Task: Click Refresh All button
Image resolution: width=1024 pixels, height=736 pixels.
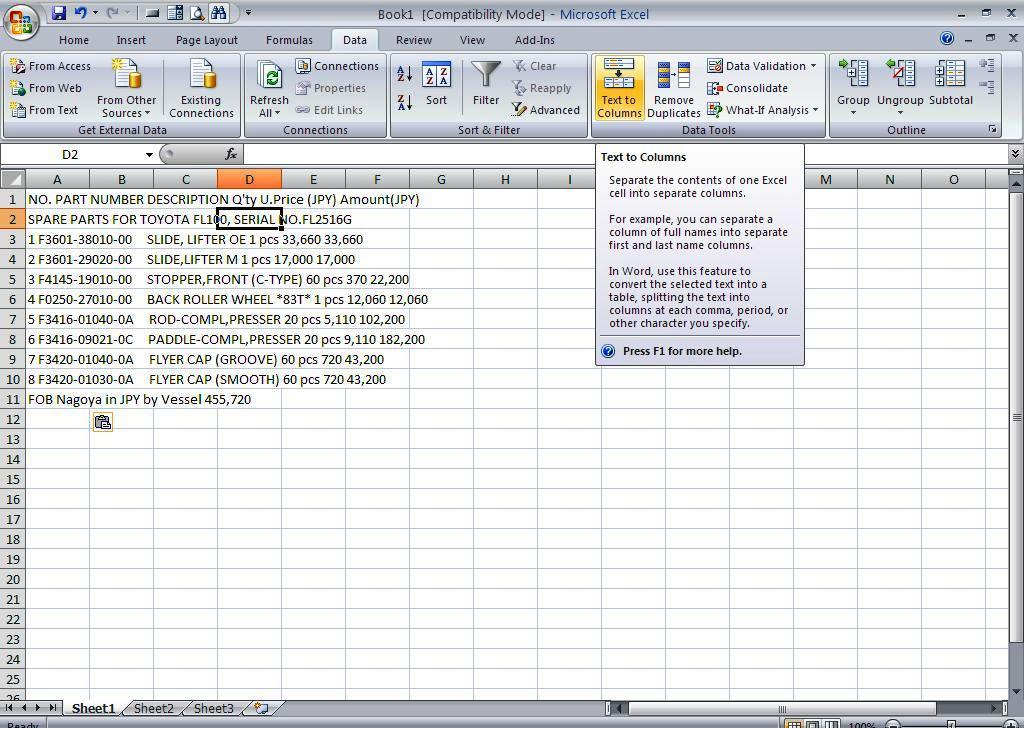Action: 269,89
